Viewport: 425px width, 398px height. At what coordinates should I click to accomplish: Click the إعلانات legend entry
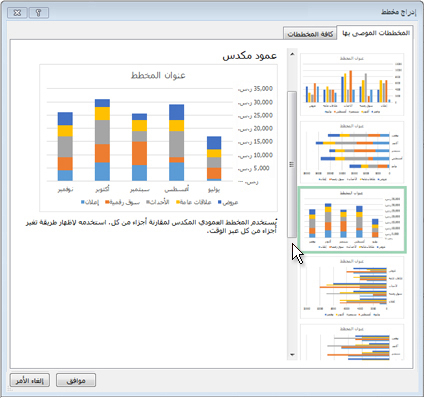coord(90,202)
